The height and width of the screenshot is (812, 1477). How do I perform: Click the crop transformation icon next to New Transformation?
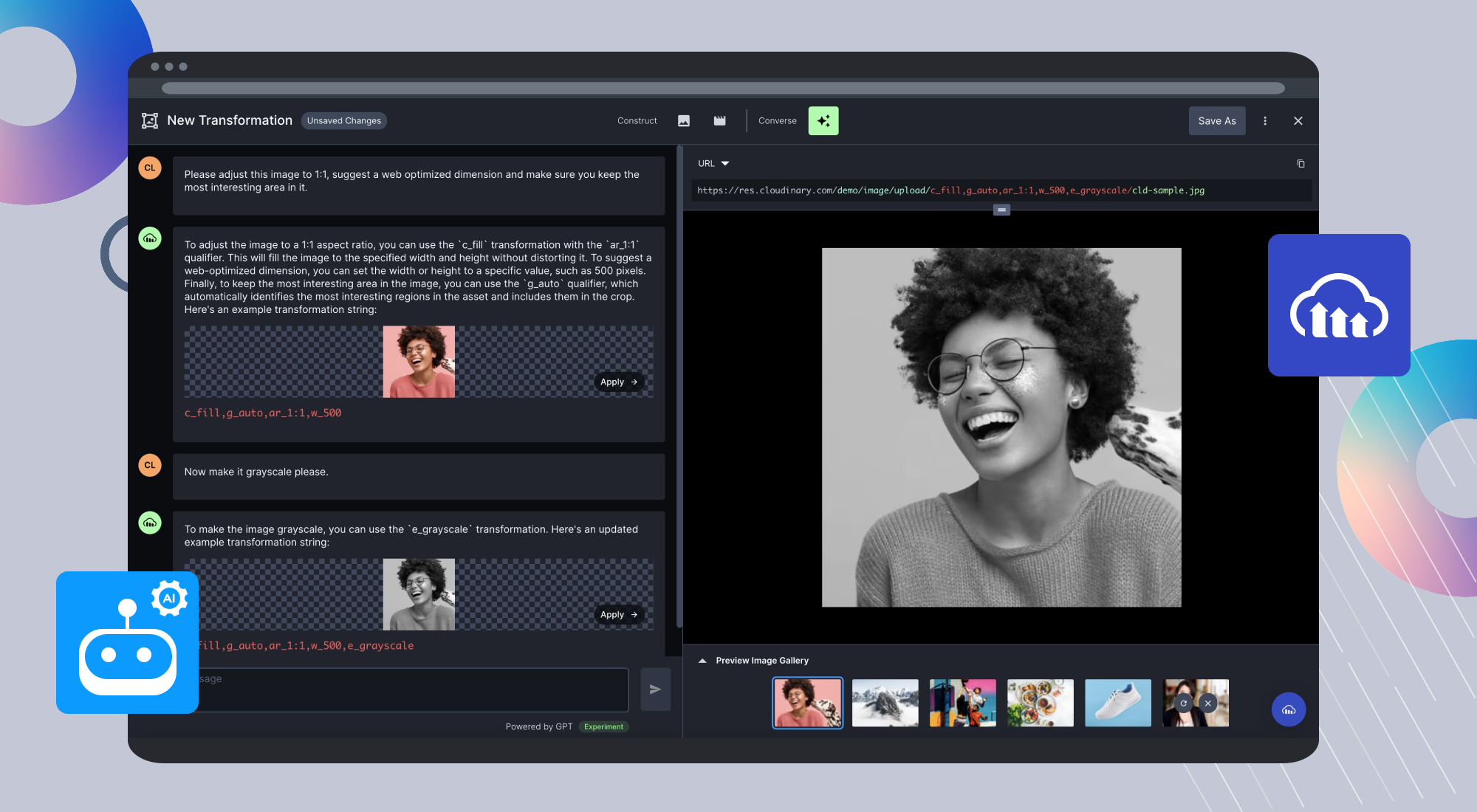[x=150, y=120]
